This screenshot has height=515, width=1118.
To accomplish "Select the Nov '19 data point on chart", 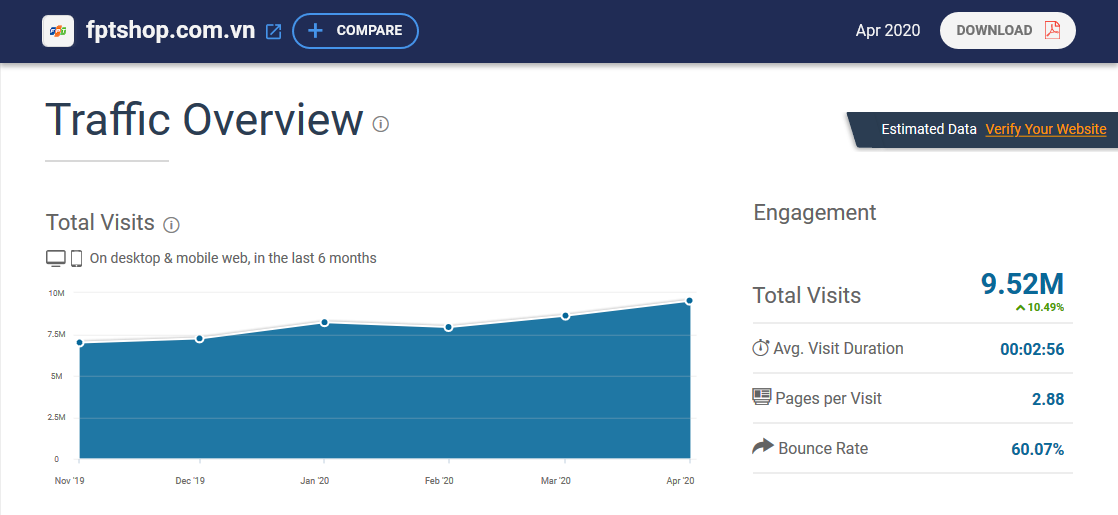I will tap(80, 343).
